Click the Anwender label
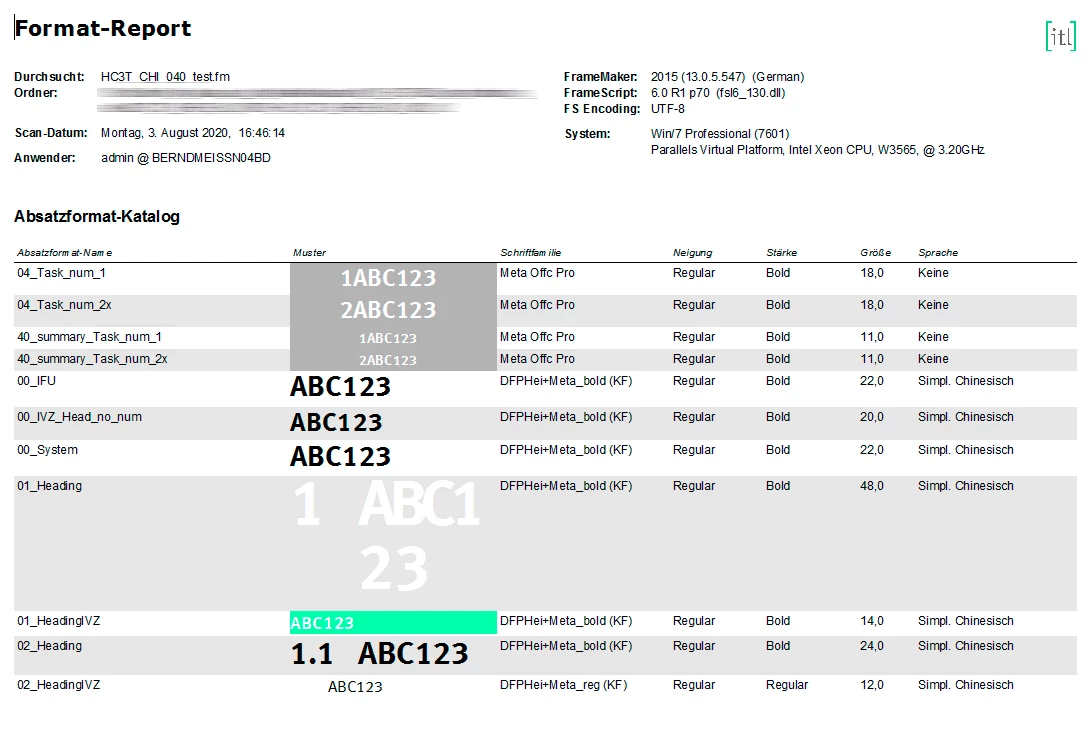Viewport: 1087px width, 733px height. tap(45, 158)
